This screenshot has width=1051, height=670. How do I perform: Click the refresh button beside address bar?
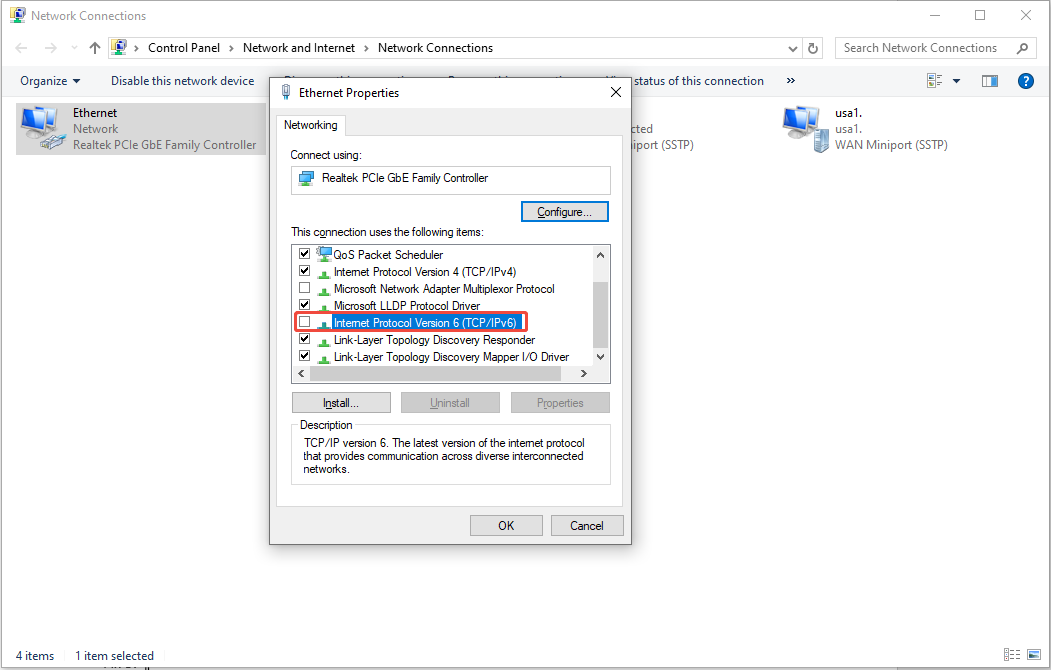(x=813, y=48)
